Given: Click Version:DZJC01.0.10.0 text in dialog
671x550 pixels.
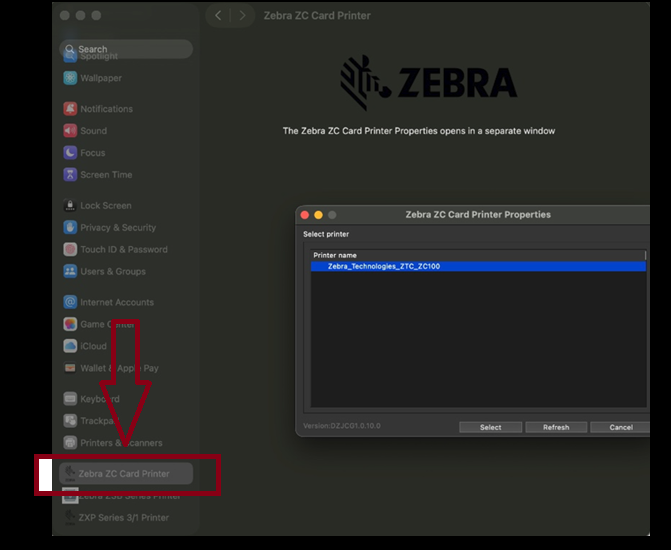Looking at the screenshot, I should [341, 426].
